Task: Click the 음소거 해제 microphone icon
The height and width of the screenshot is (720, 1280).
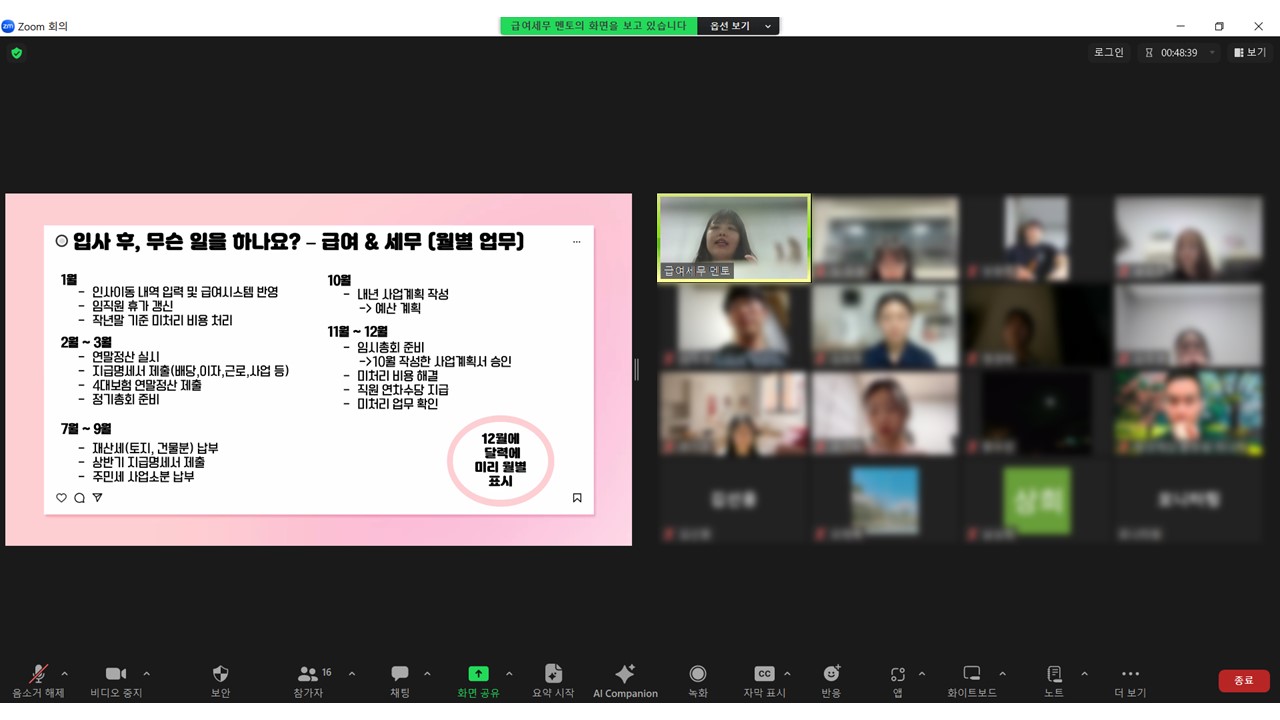Action: pos(38,674)
